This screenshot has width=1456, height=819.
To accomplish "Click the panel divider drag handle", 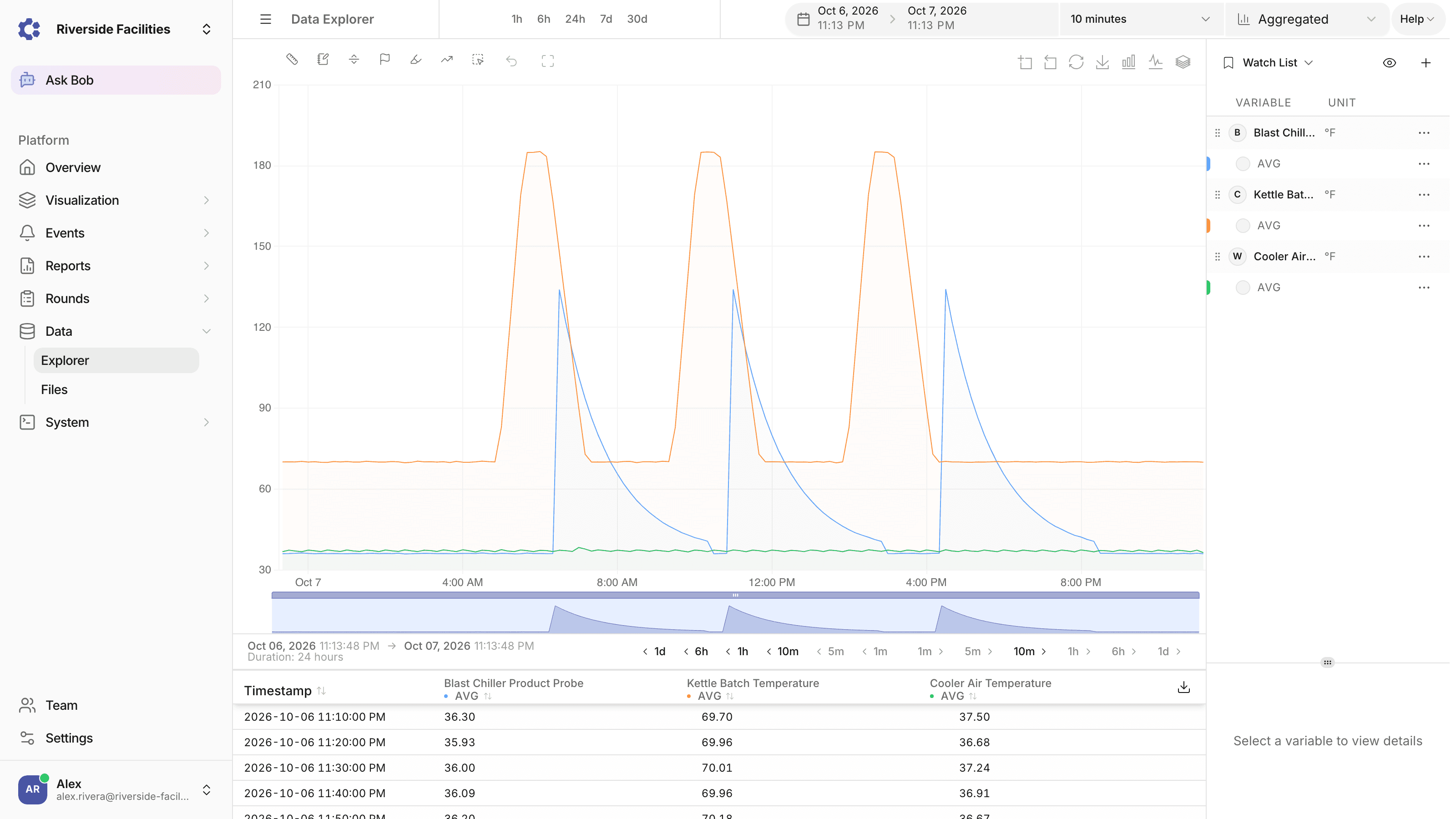I will pos(1328,662).
